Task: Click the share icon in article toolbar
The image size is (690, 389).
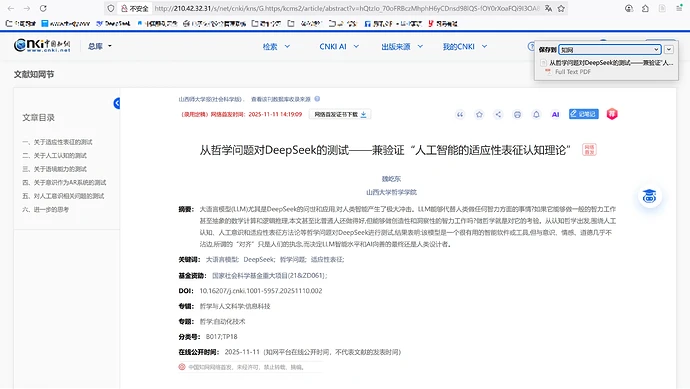Action: tap(498, 114)
